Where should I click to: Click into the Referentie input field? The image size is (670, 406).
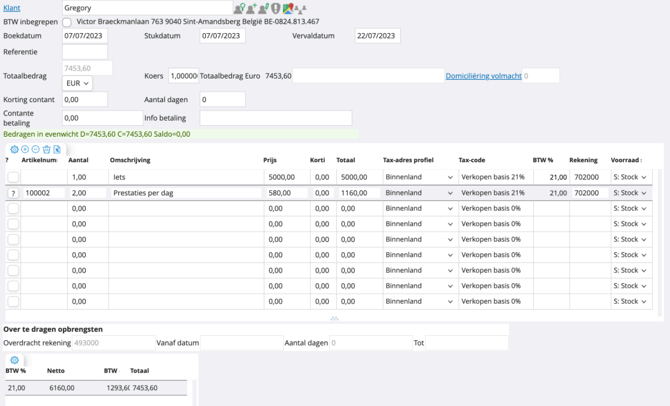click(x=85, y=52)
